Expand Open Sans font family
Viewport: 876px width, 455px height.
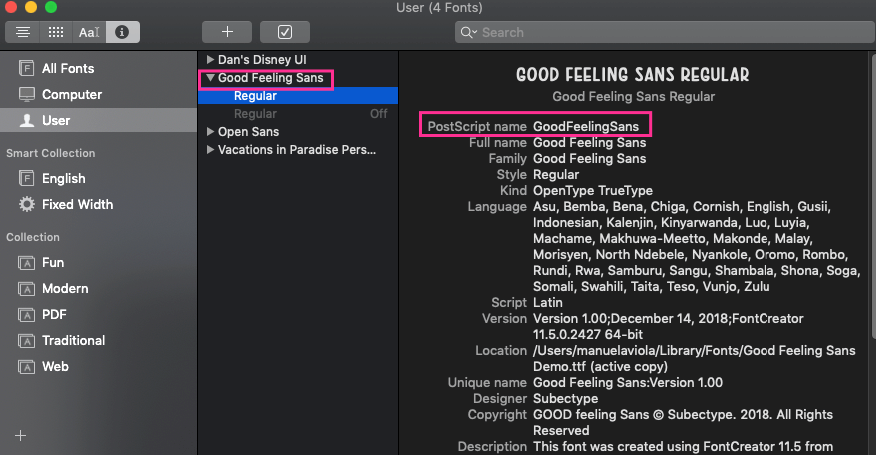pos(210,131)
